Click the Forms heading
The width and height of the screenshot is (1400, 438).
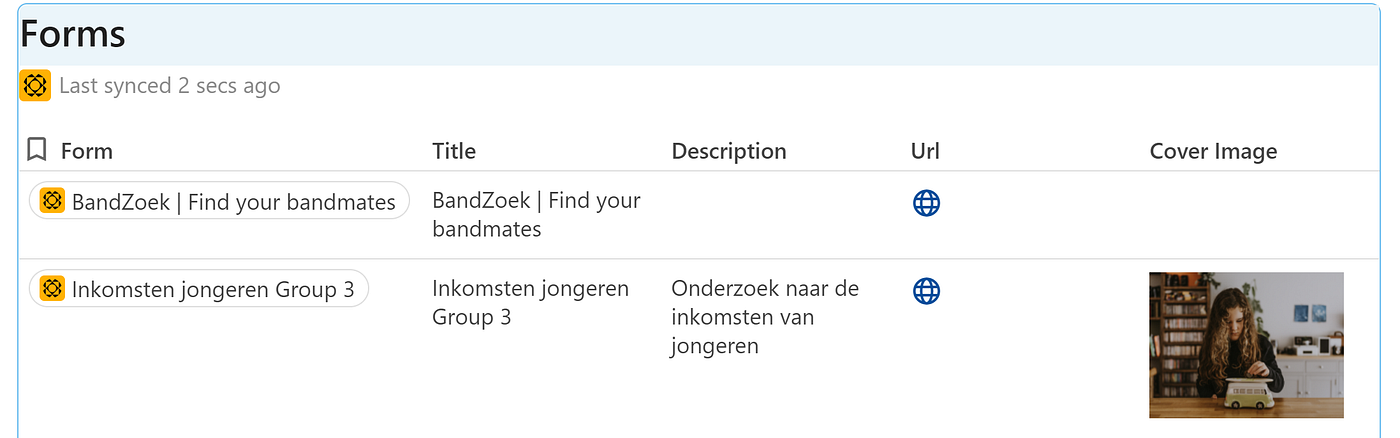coord(73,35)
